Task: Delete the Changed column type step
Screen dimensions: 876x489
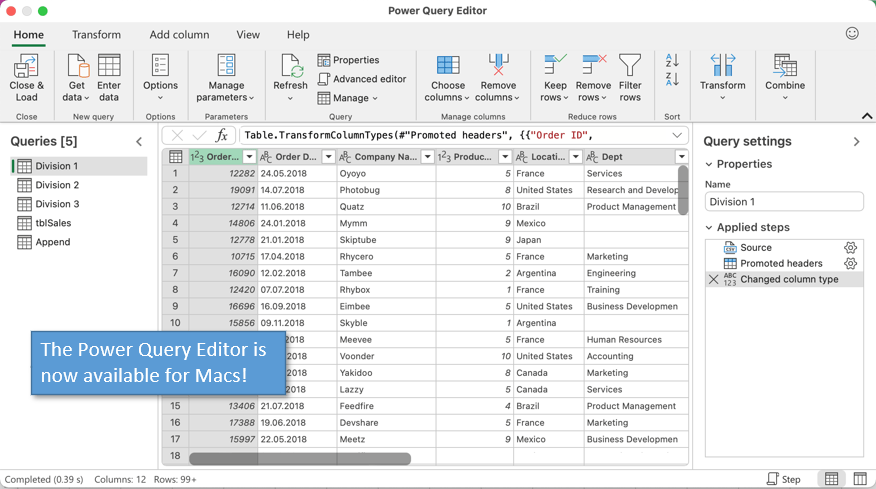Action: pyautogui.click(x=713, y=280)
